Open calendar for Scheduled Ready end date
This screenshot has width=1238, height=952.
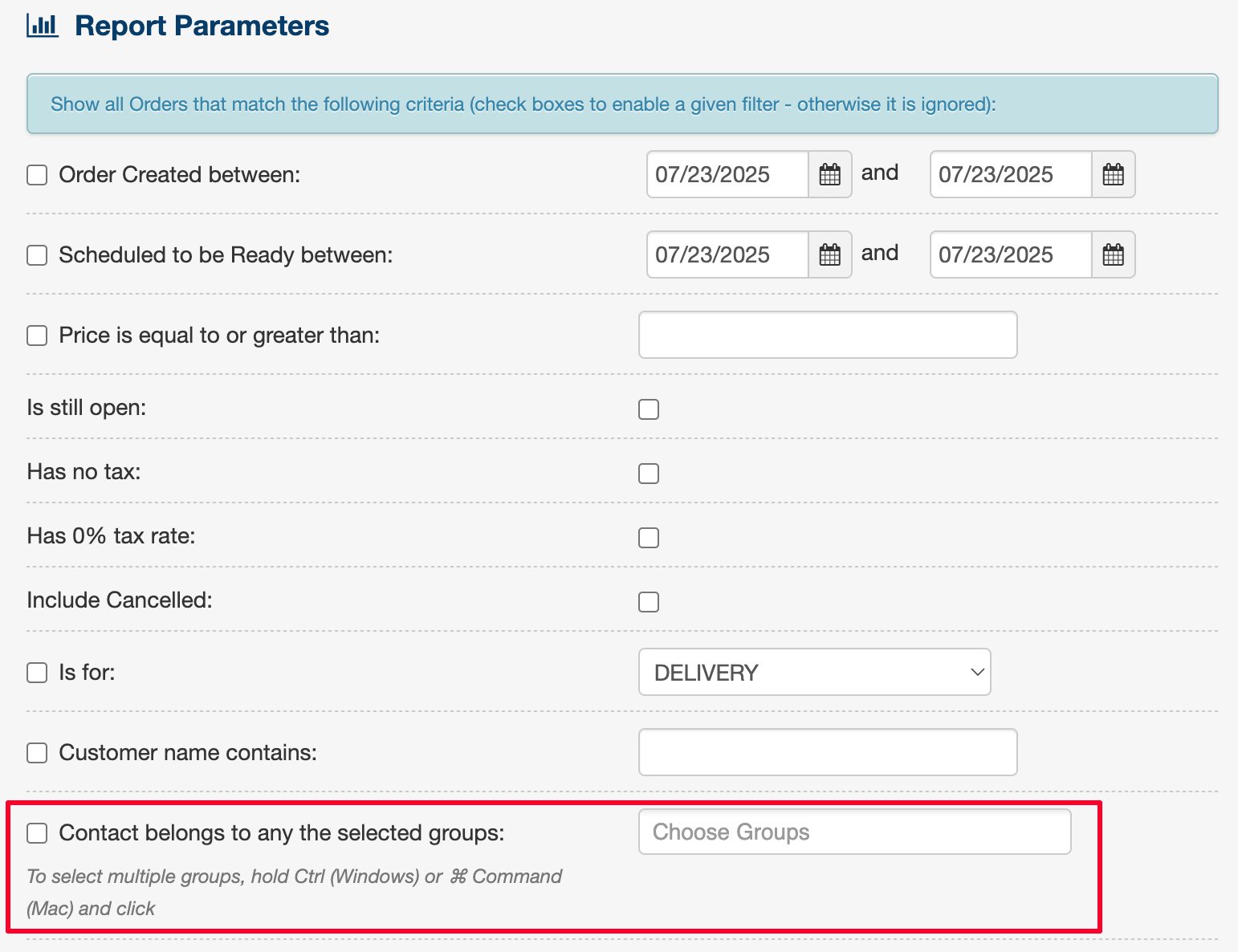1113,254
